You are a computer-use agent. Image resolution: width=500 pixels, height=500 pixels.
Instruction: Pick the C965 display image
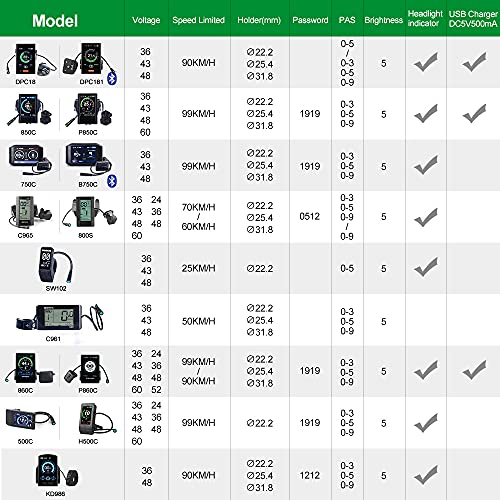[x=30, y=213]
